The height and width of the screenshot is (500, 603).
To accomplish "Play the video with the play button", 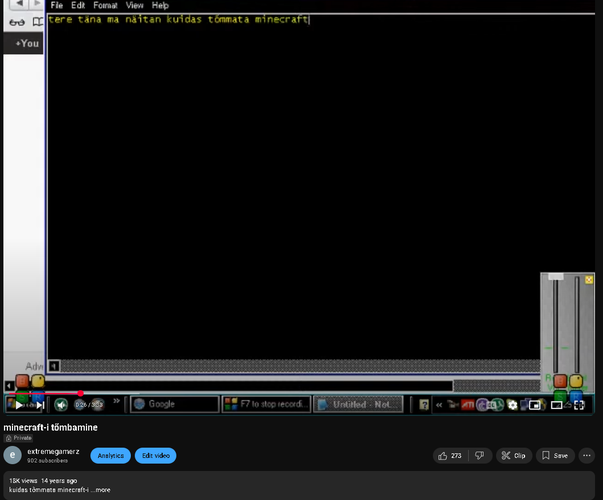I will 18,405.
